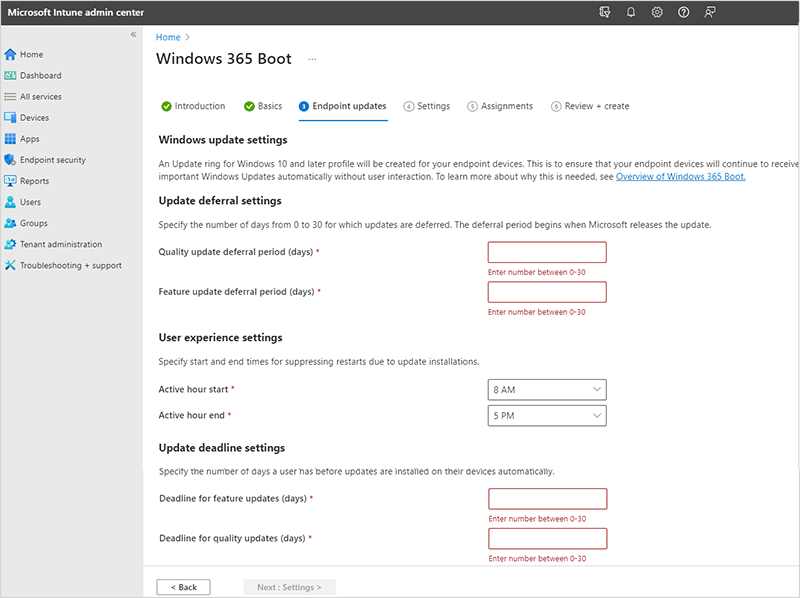Click the step 4 circle icon for Settings
800x598 pixels.
coord(409,106)
